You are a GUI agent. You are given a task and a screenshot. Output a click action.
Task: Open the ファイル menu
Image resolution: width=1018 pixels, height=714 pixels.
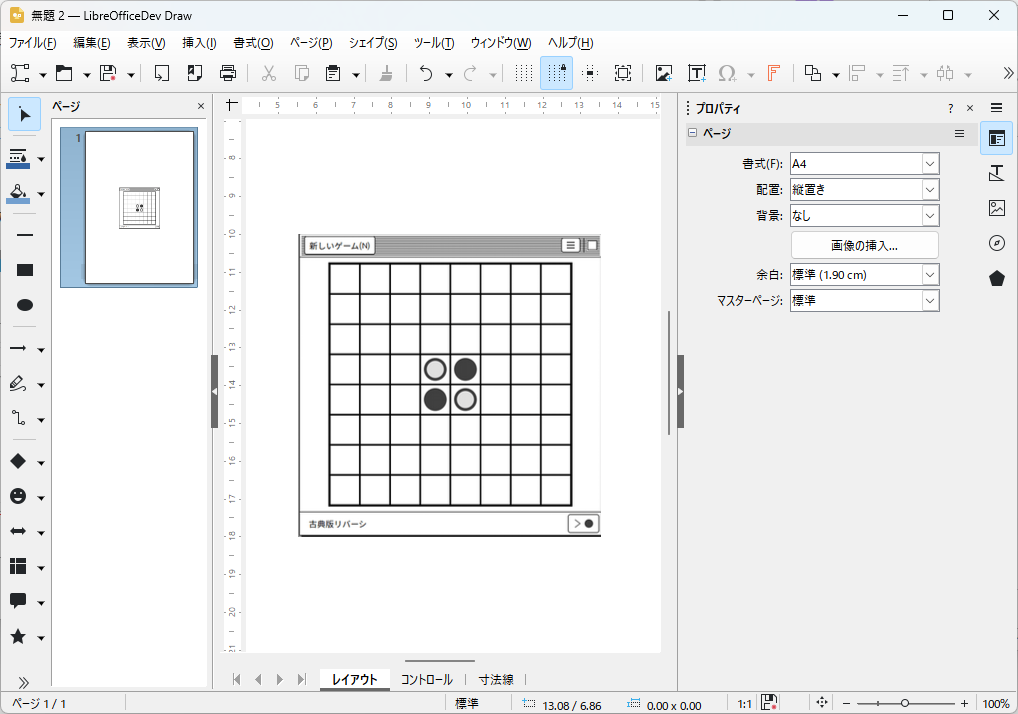pyautogui.click(x=32, y=43)
